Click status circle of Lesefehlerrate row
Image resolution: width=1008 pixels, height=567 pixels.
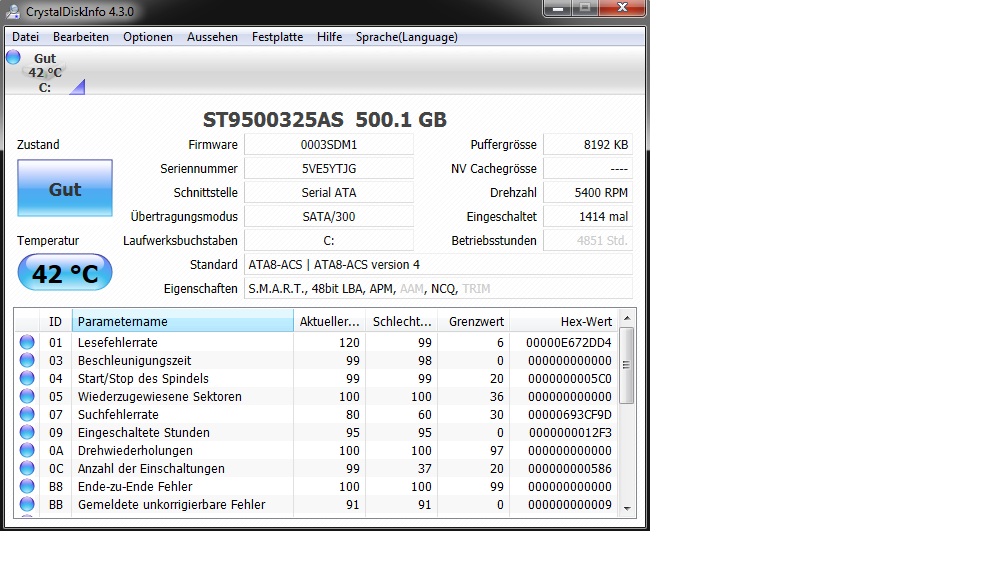click(x=27, y=342)
